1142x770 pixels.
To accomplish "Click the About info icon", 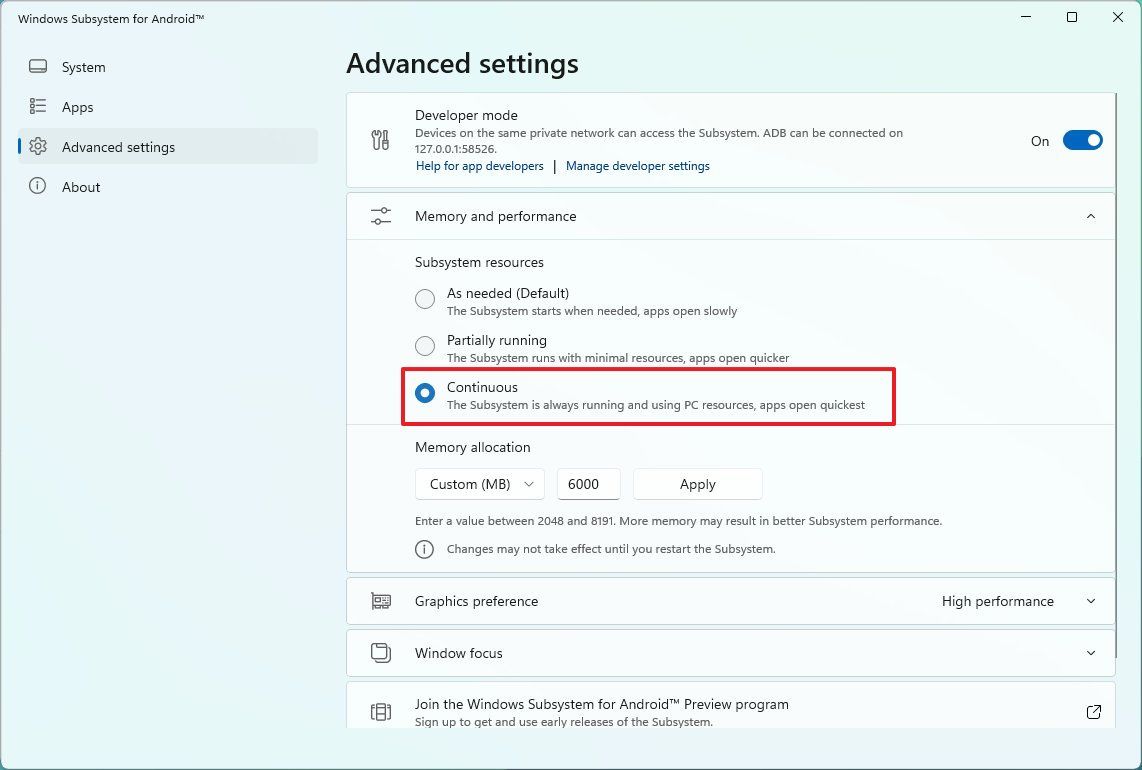I will 37,187.
